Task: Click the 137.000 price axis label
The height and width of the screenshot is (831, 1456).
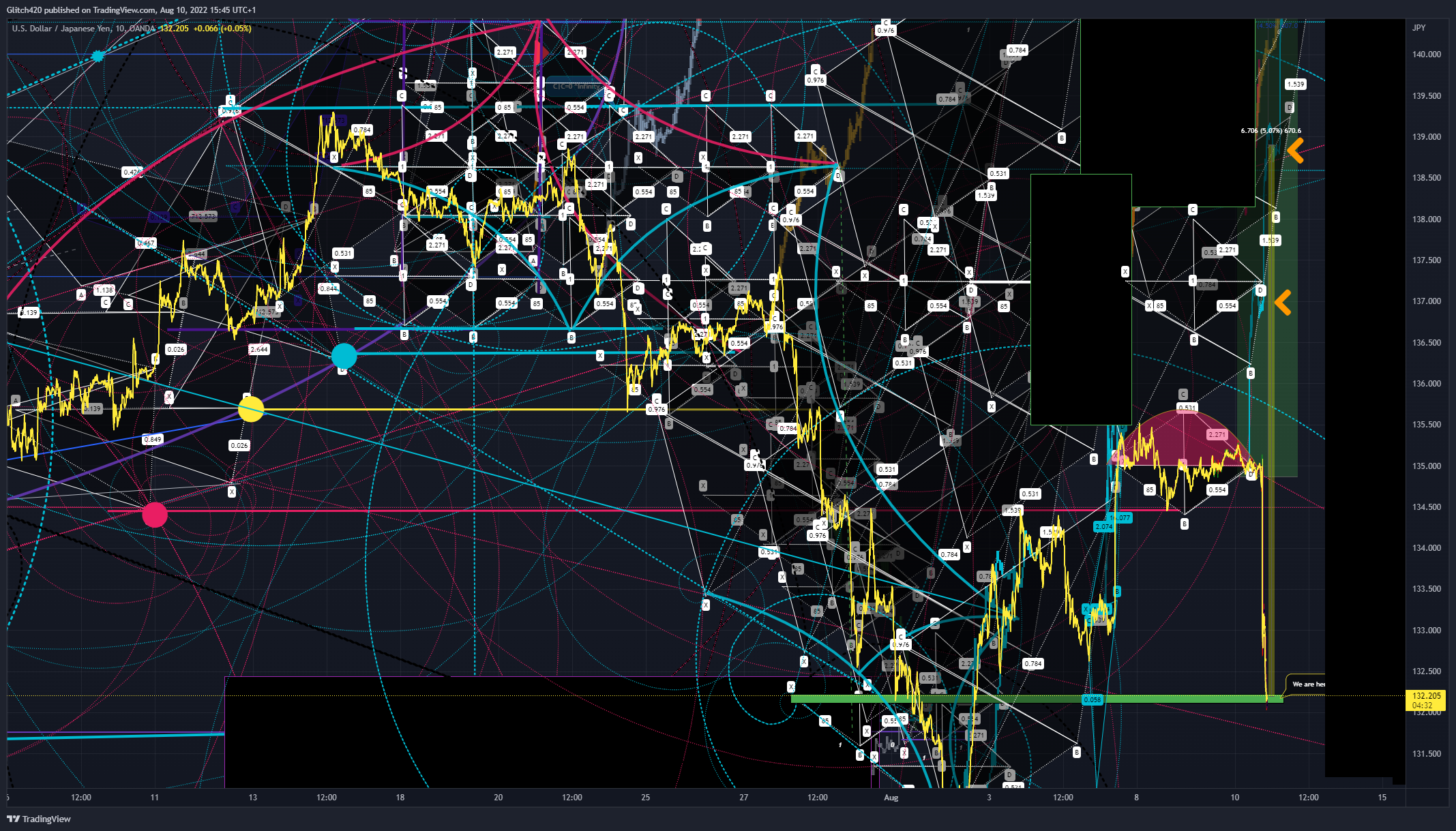Action: click(1427, 301)
